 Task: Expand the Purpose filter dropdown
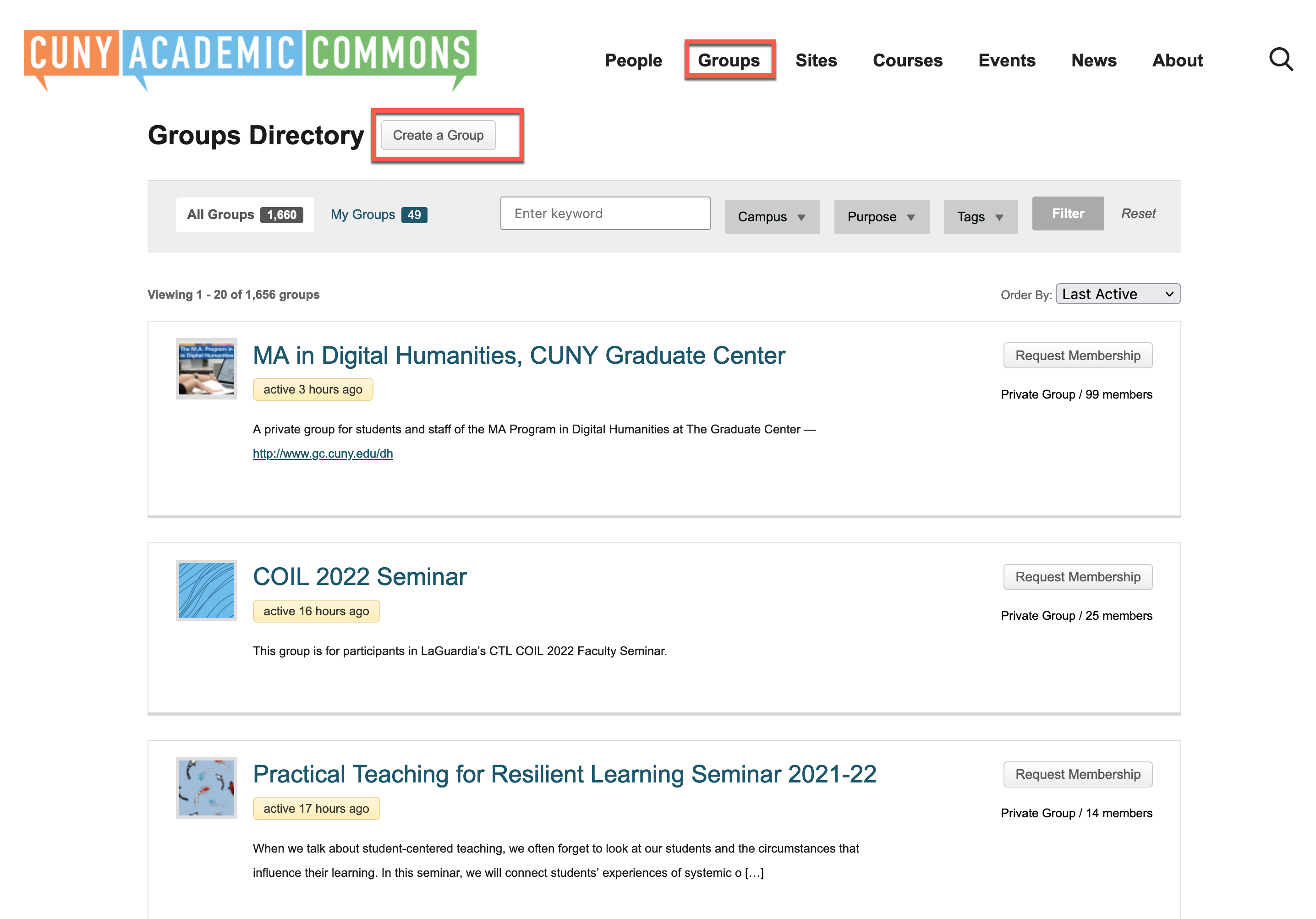click(x=881, y=217)
